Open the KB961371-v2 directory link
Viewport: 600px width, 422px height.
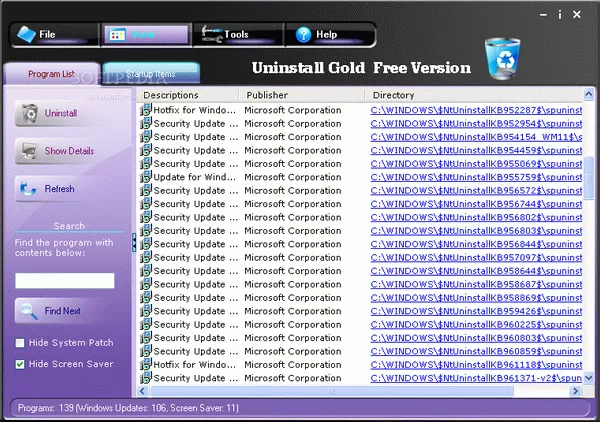pos(476,378)
